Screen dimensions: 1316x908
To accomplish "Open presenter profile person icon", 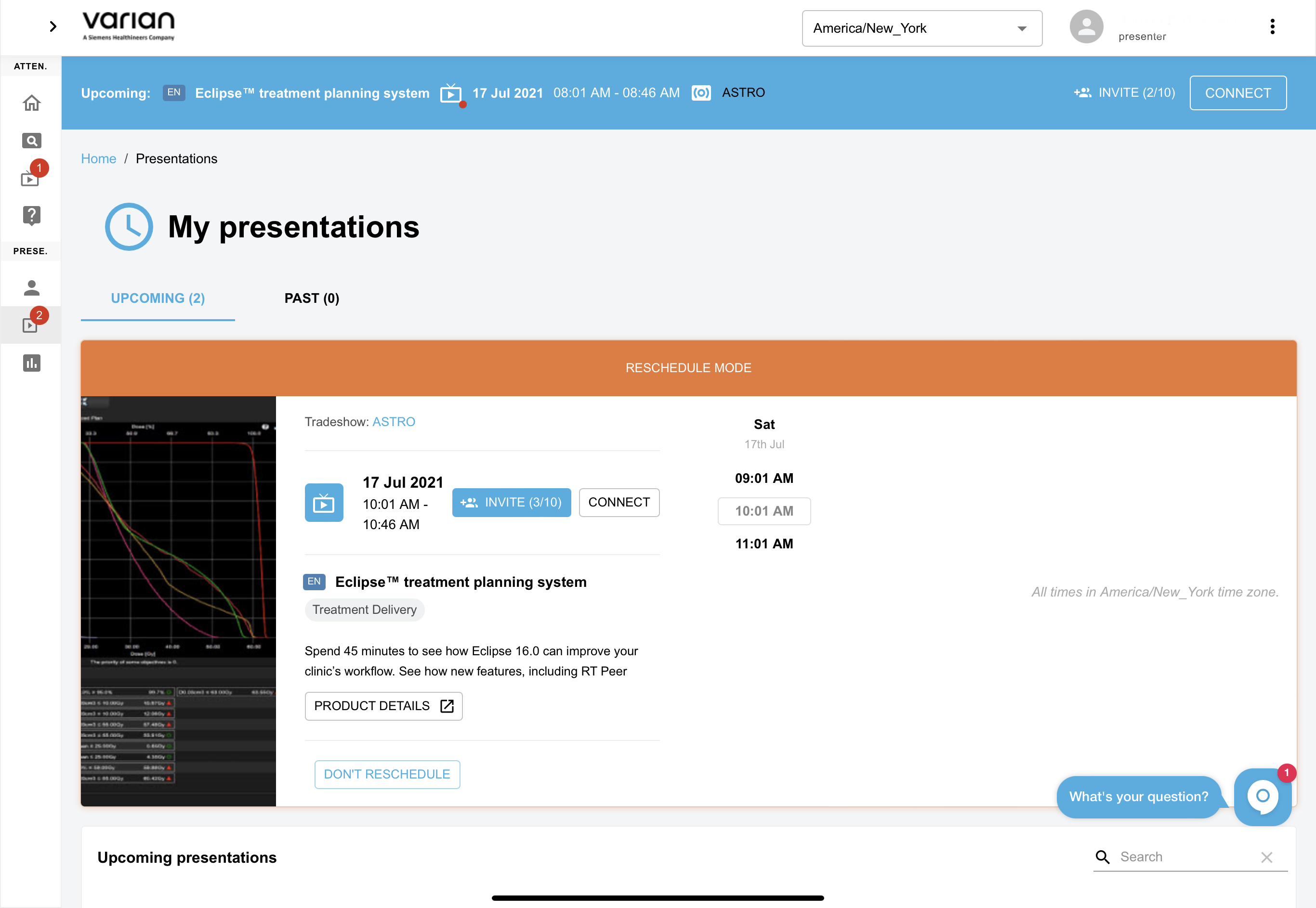I will (x=31, y=288).
